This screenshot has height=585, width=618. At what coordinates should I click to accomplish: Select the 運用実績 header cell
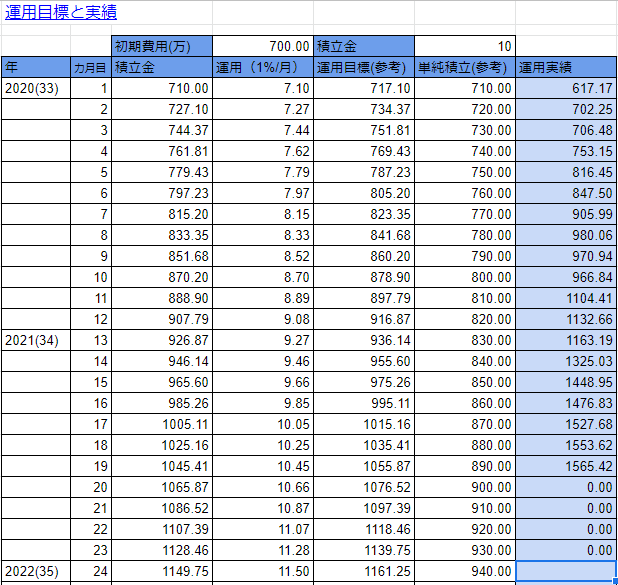coord(565,67)
